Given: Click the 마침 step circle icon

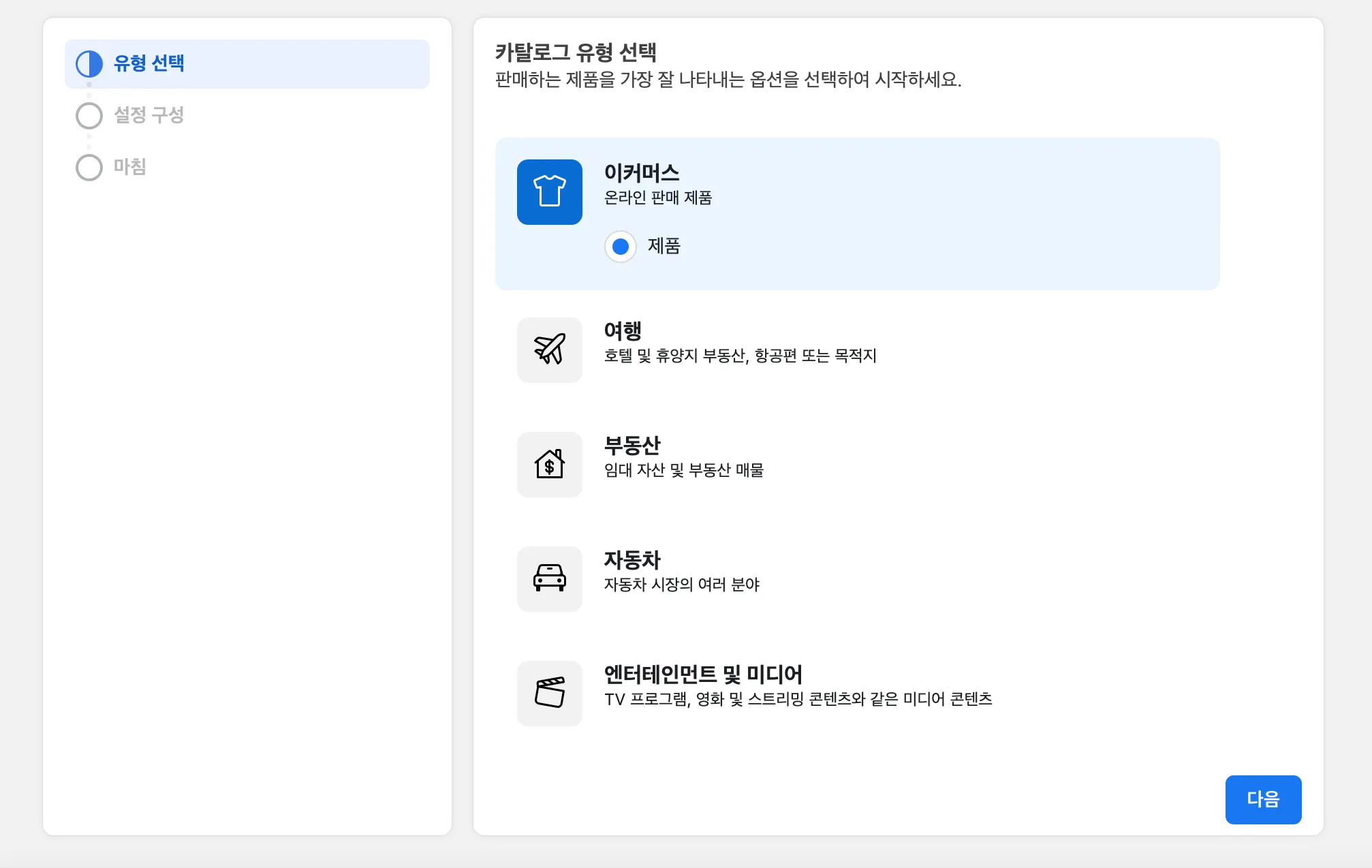Looking at the screenshot, I should (x=89, y=168).
